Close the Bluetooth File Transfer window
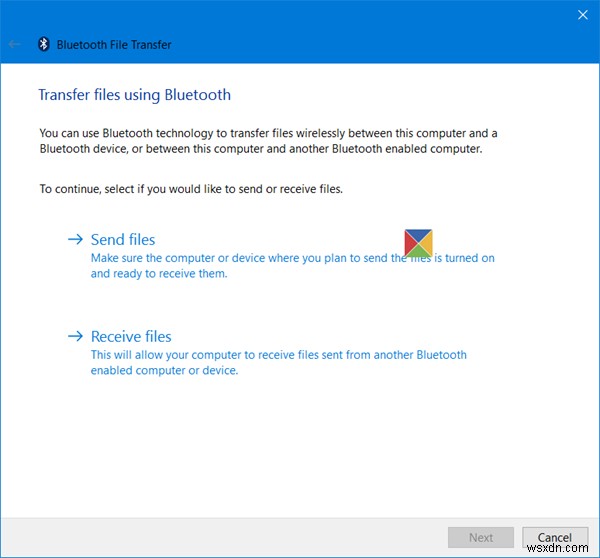The width and height of the screenshot is (600, 558). tap(582, 15)
